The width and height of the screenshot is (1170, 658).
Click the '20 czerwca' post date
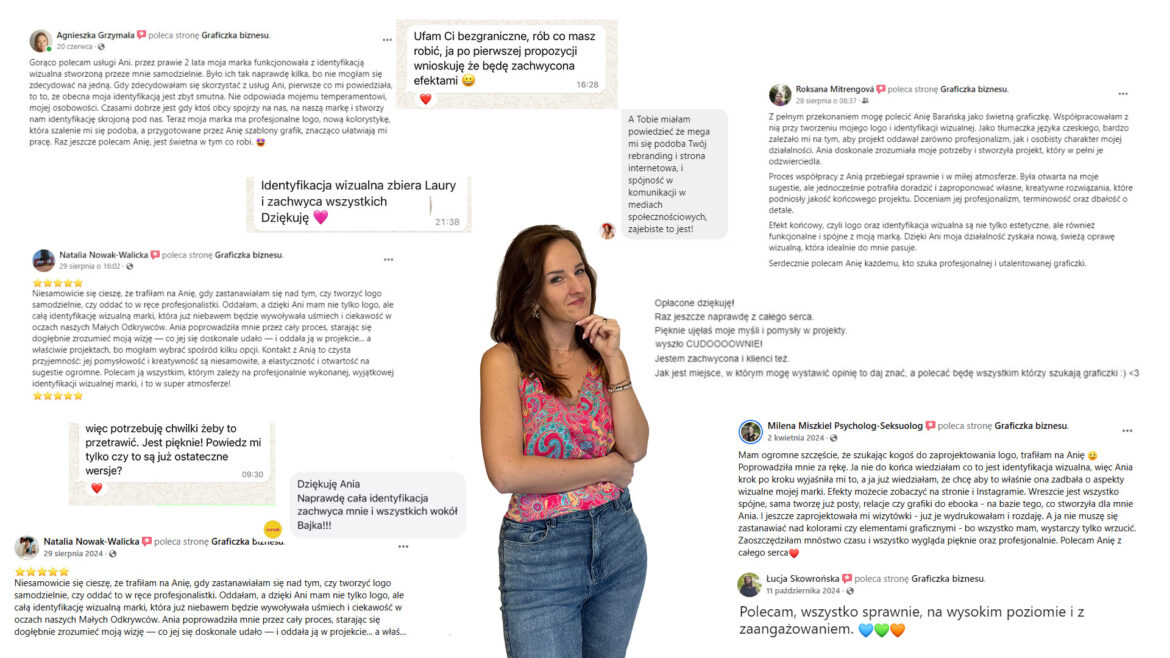tap(75, 46)
